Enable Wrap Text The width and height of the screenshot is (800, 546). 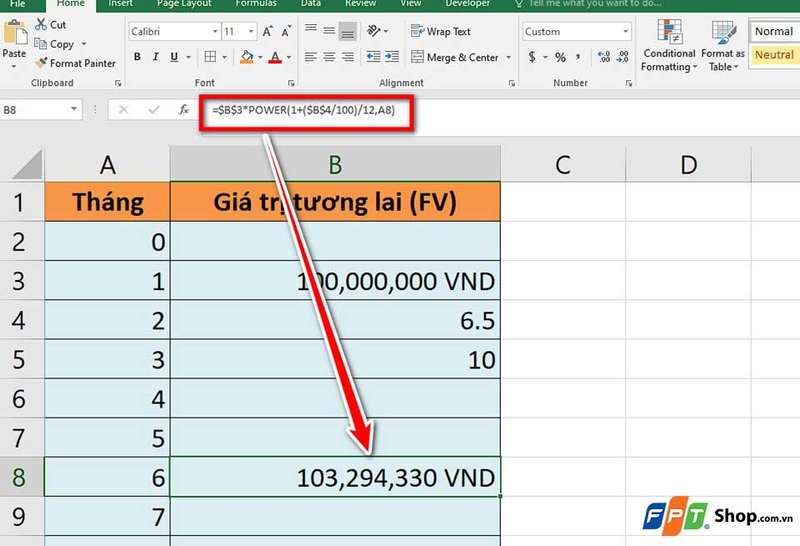(x=441, y=31)
